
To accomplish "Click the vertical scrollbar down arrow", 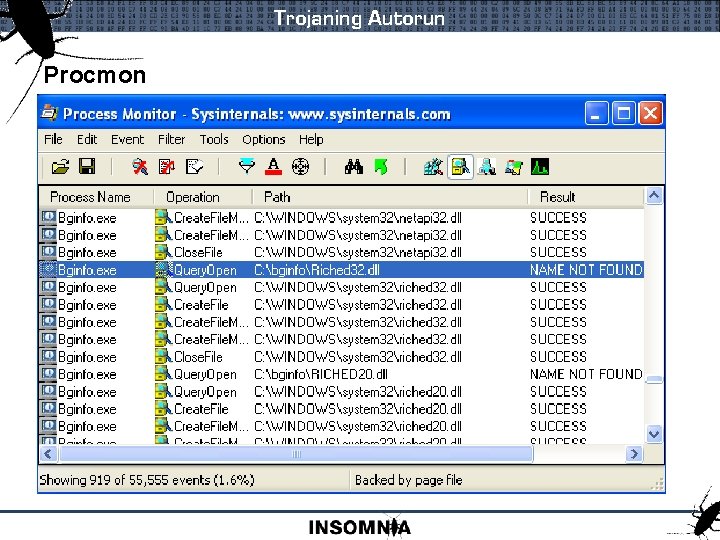I will click(654, 433).
